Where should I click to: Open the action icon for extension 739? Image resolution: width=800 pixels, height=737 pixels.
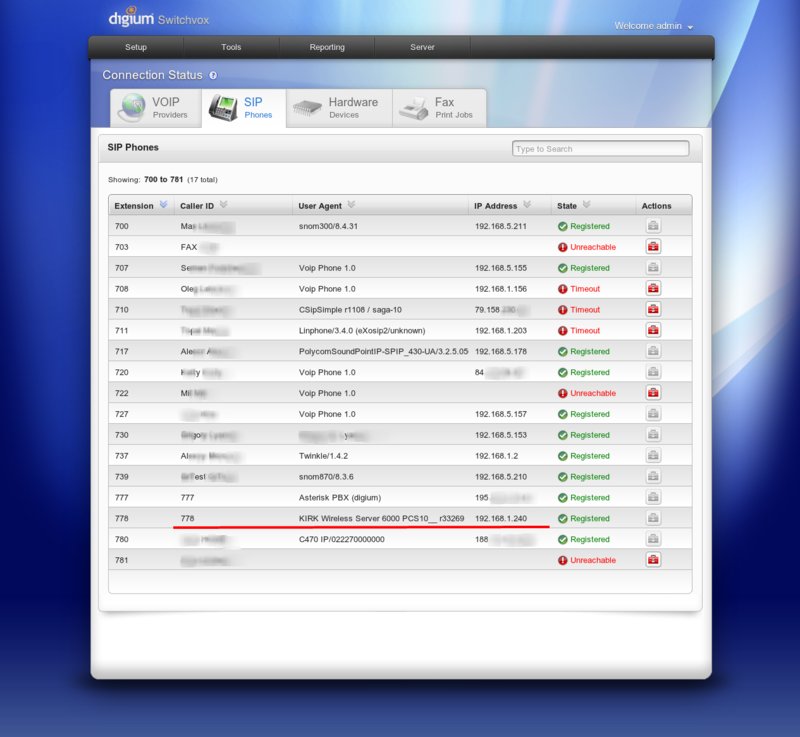click(x=653, y=476)
